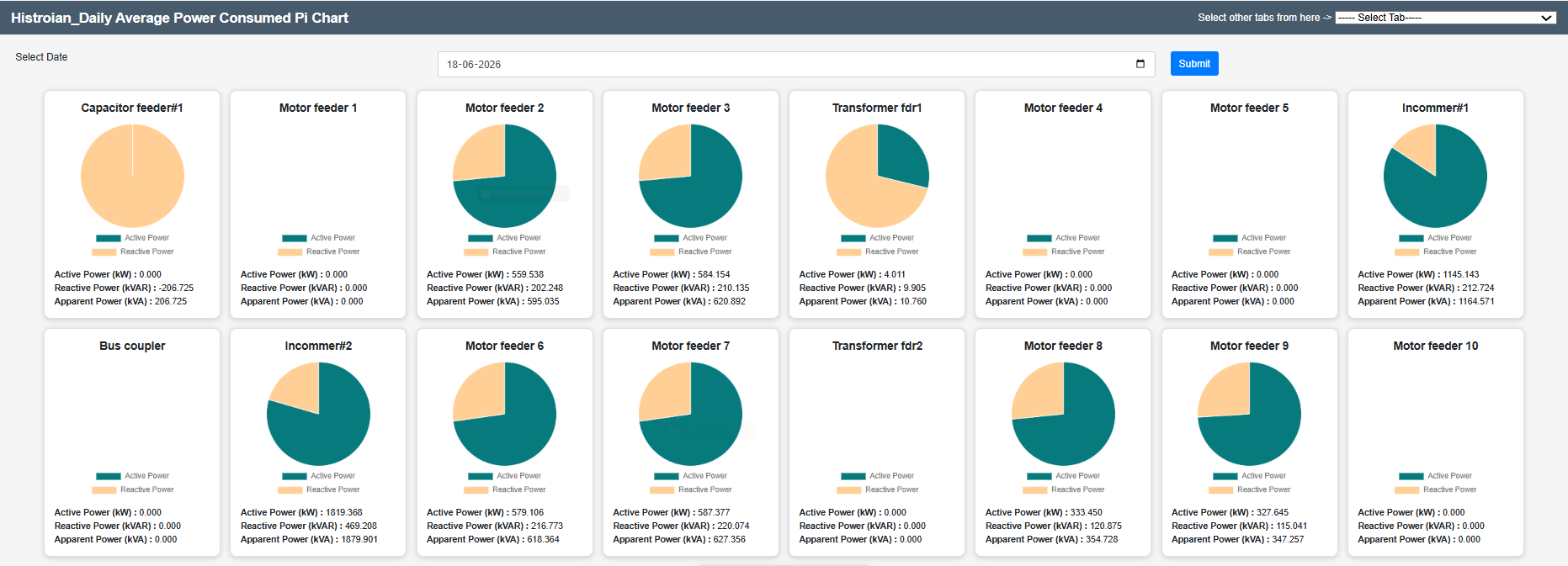Click the Incommer#2 card title

point(318,346)
